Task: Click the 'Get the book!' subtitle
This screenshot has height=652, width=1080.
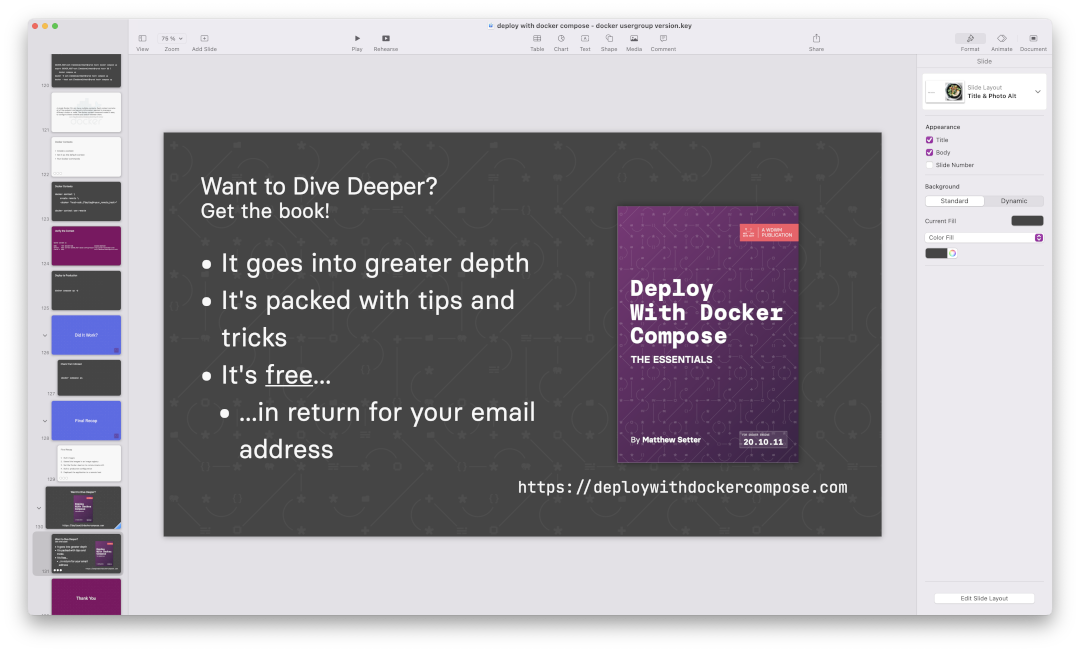Action: (265, 211)
